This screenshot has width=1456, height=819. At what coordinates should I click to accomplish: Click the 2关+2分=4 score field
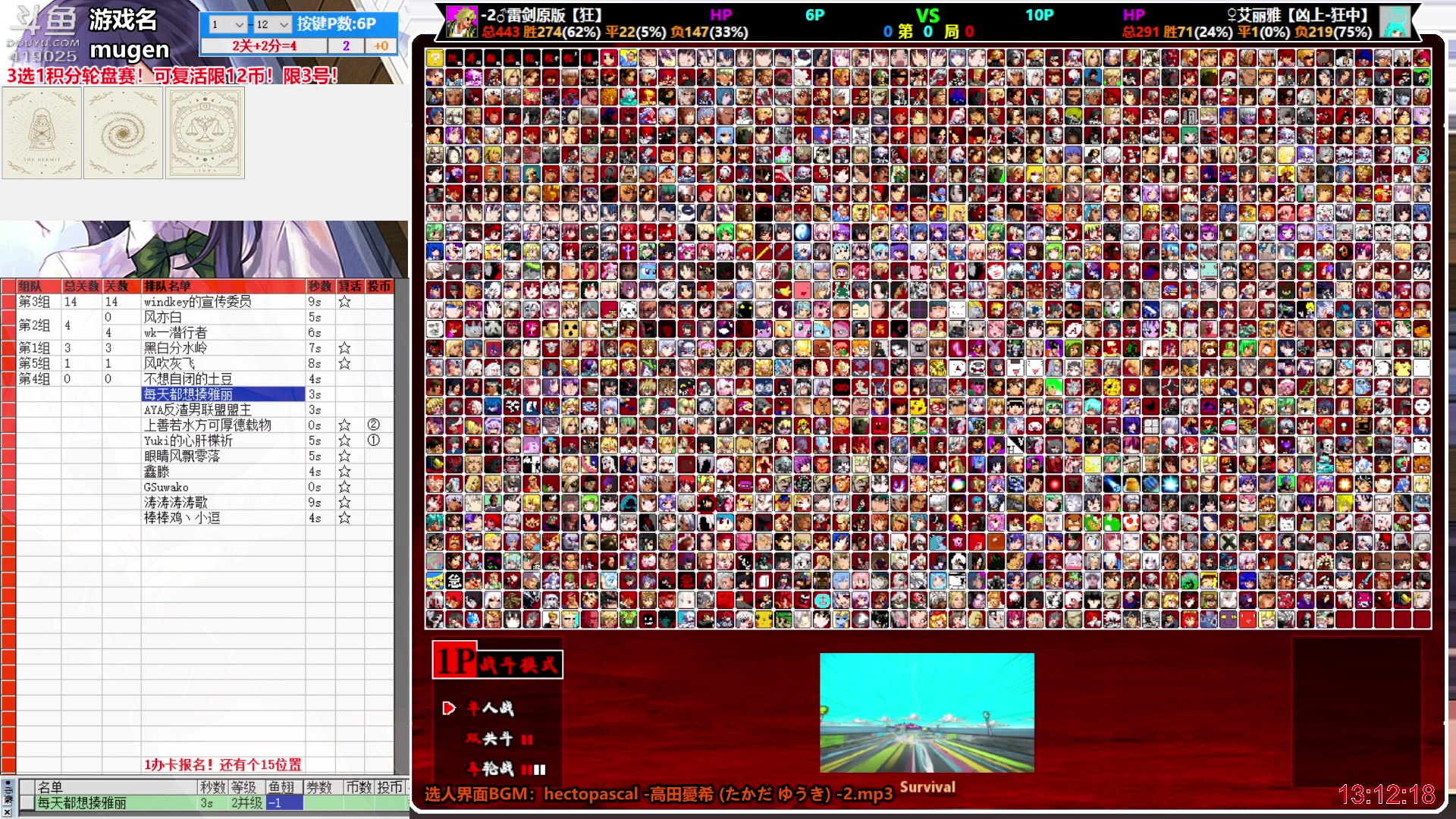pyautogui.click(x=264, y=45)
